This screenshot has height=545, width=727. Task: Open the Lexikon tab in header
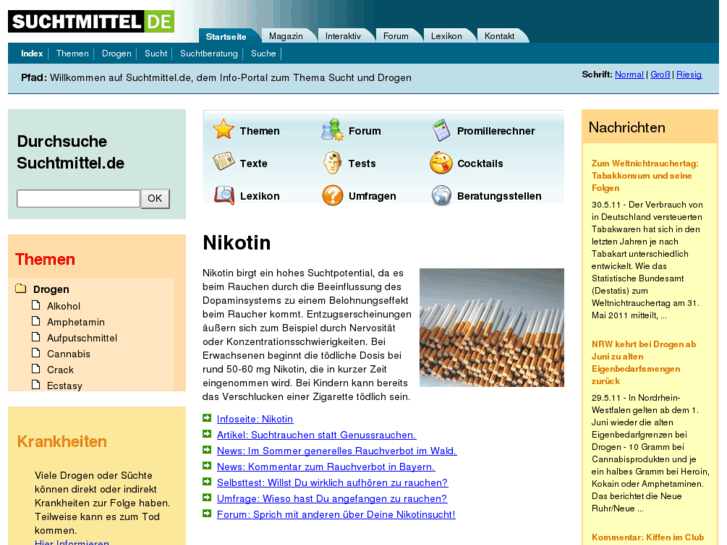tap(446, 36)
